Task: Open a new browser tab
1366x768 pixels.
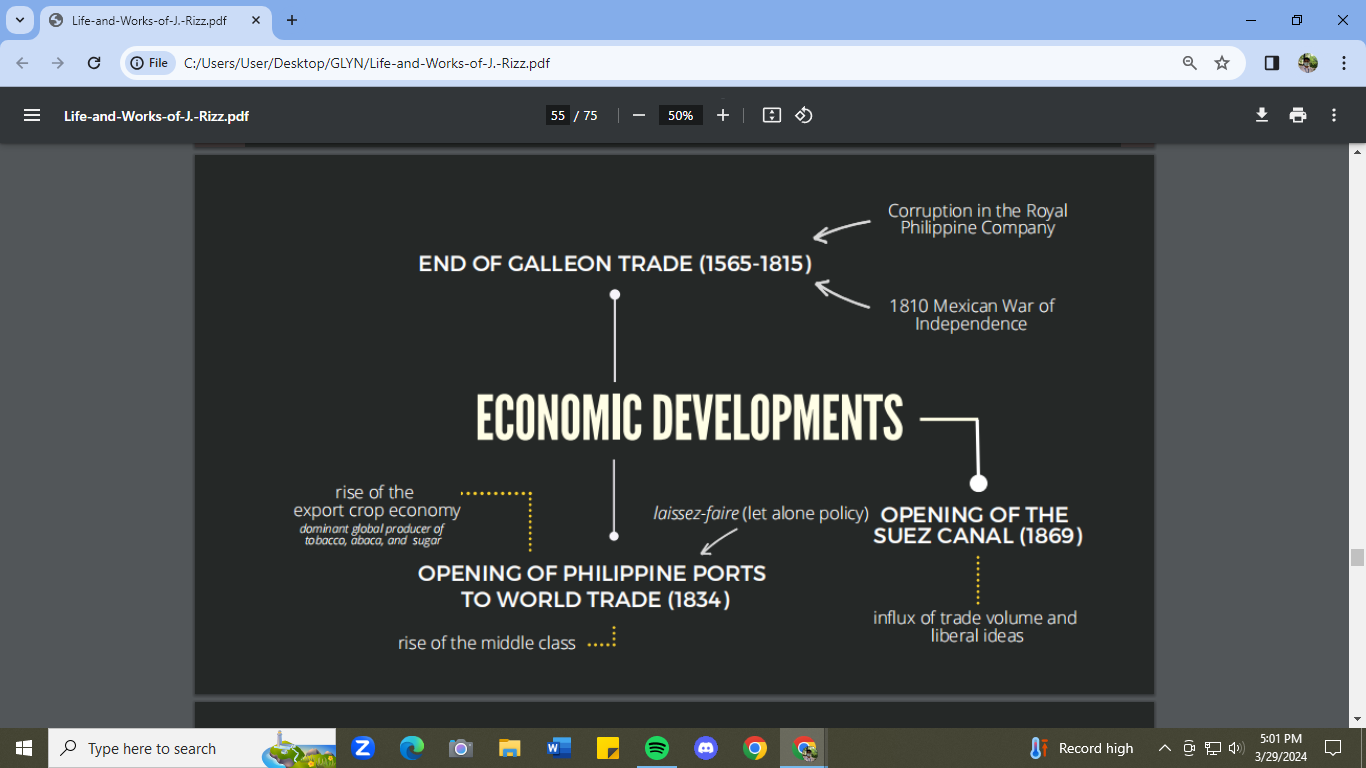Action: coord(292,20)
